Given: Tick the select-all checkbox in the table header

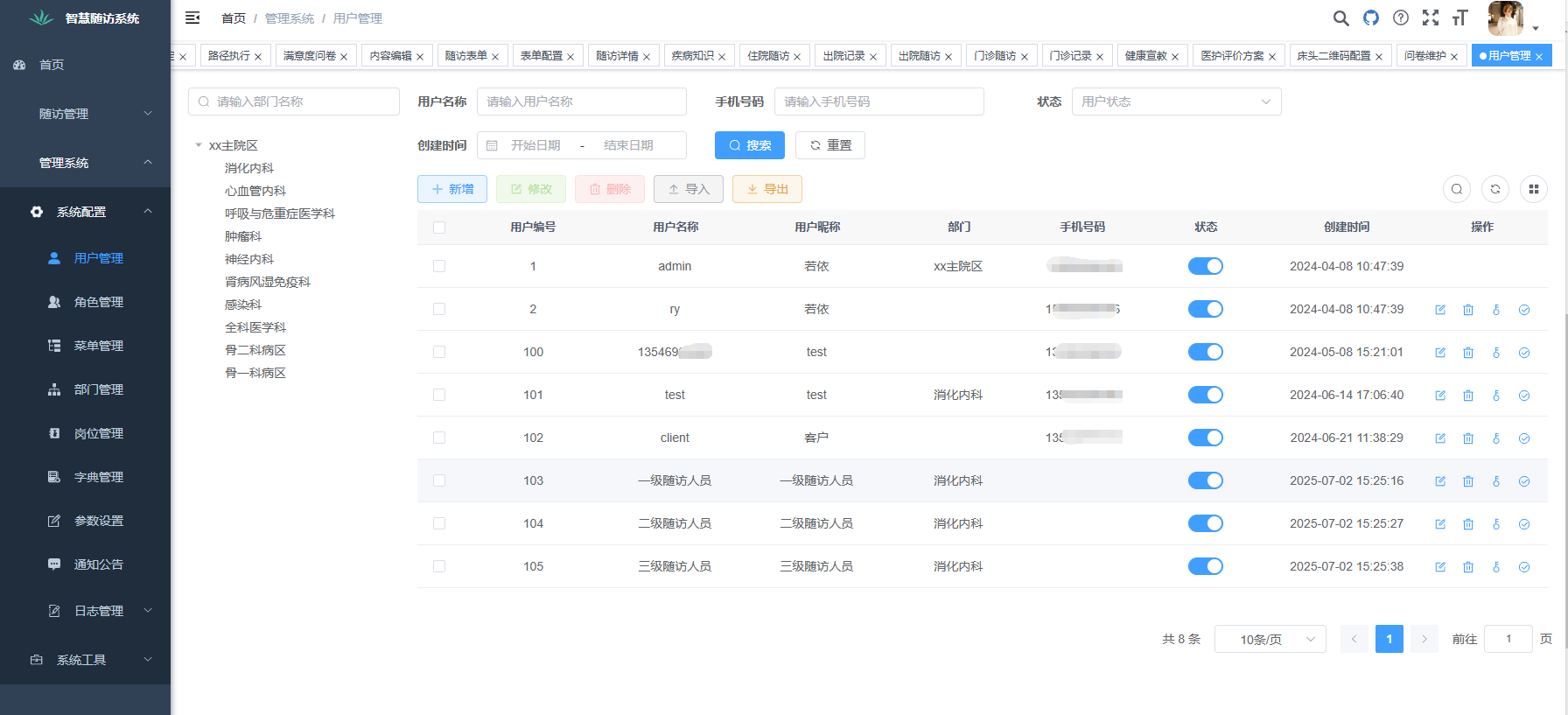Looking at the screenshot, I should tap(439, 228).
